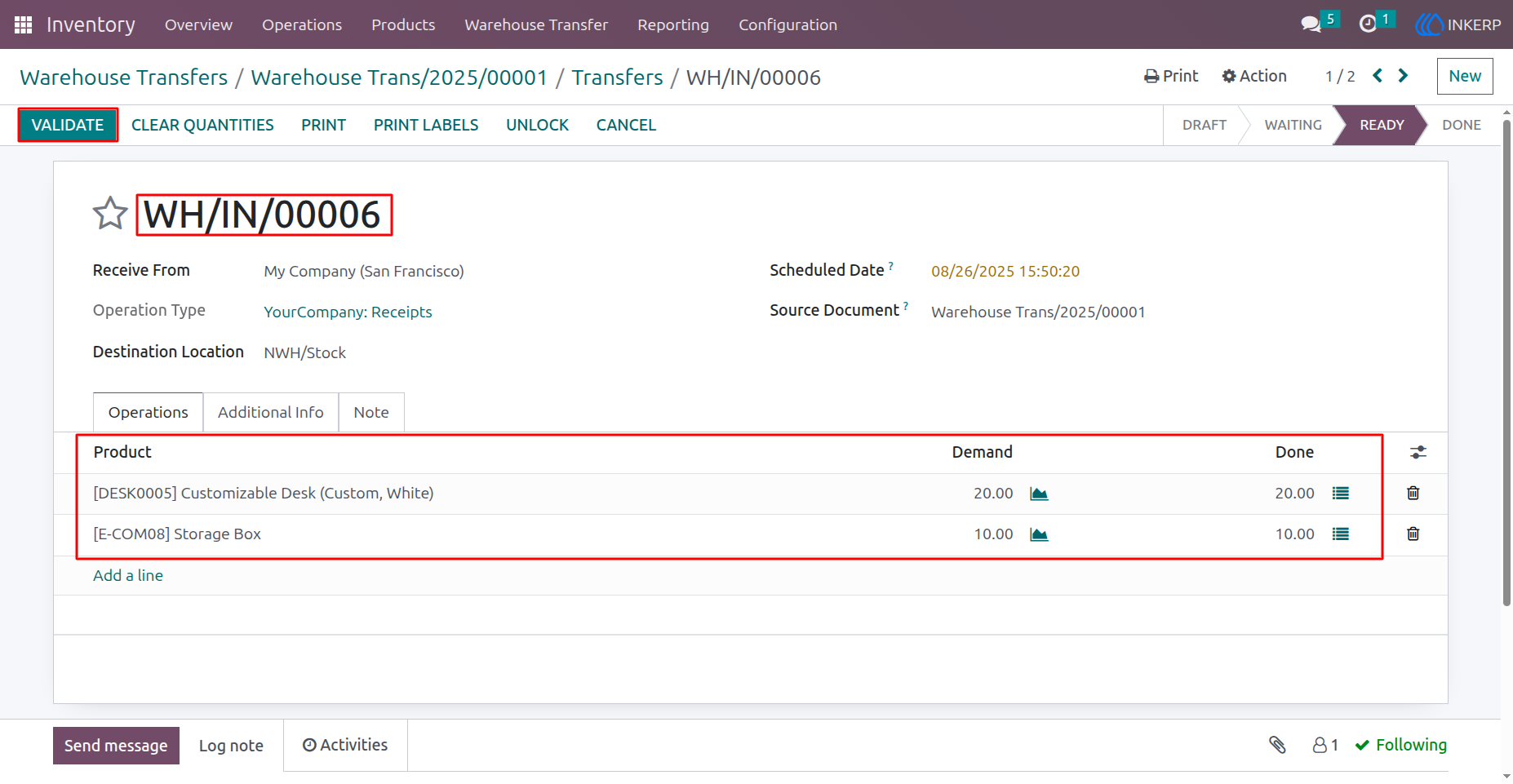Click the PRINT LABELS button
Viewport: 1513px width, 784px height.
426,125
